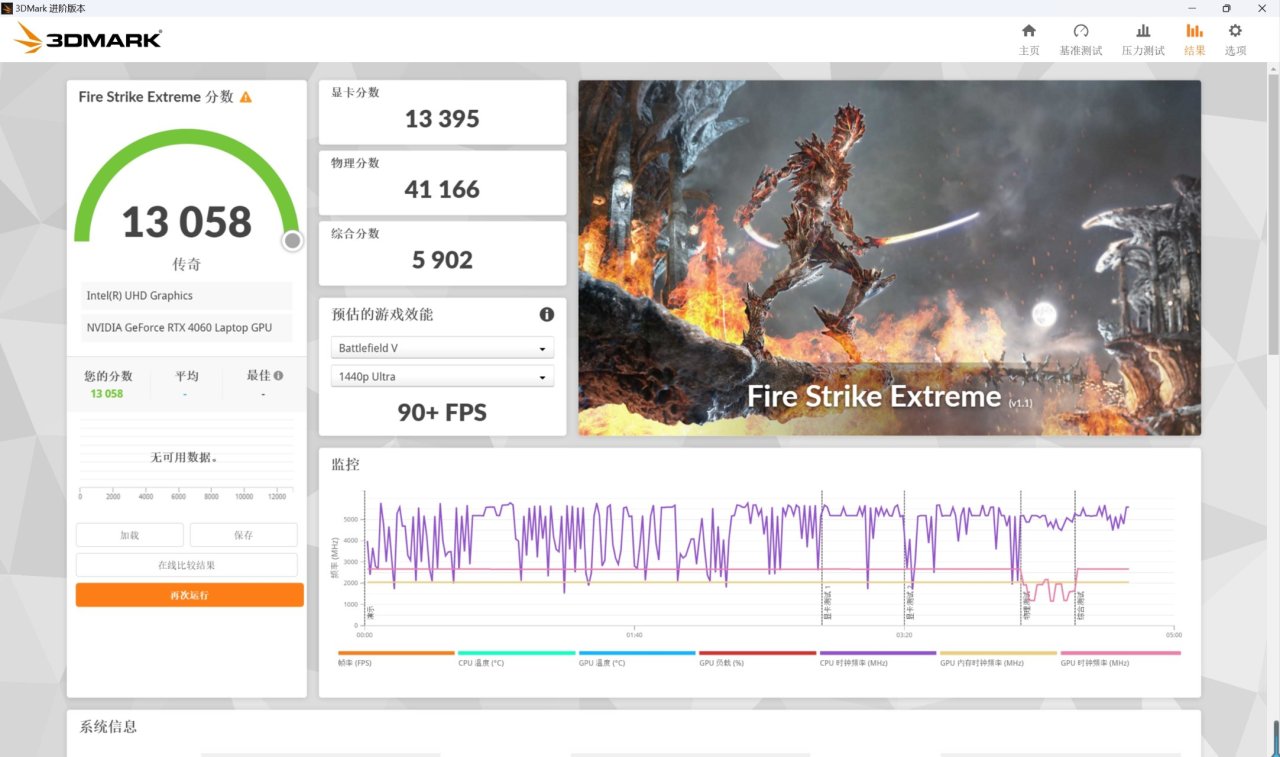The height and width of the screenshot is (757, 1280).
Task: Open the 选项 options gear icon
Action: 1236,31
